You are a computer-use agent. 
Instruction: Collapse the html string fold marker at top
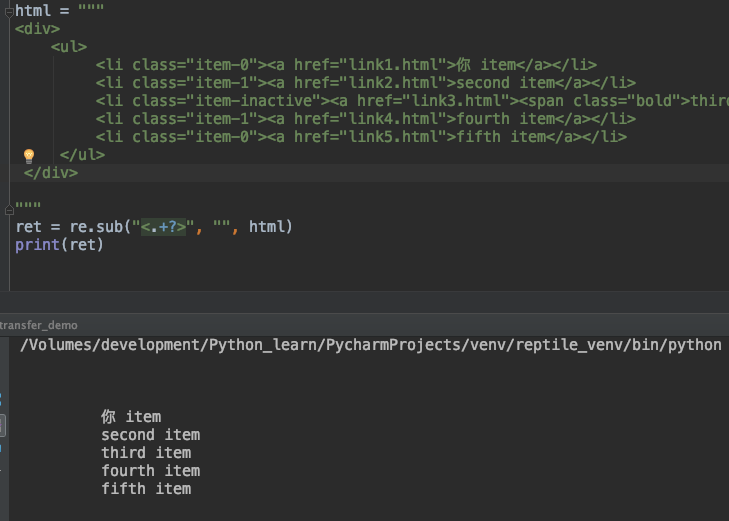coord(9,13)
